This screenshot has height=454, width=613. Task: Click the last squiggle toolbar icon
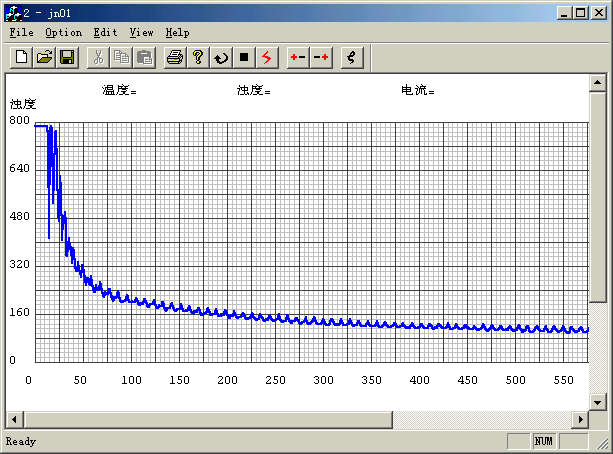[351, 57]
